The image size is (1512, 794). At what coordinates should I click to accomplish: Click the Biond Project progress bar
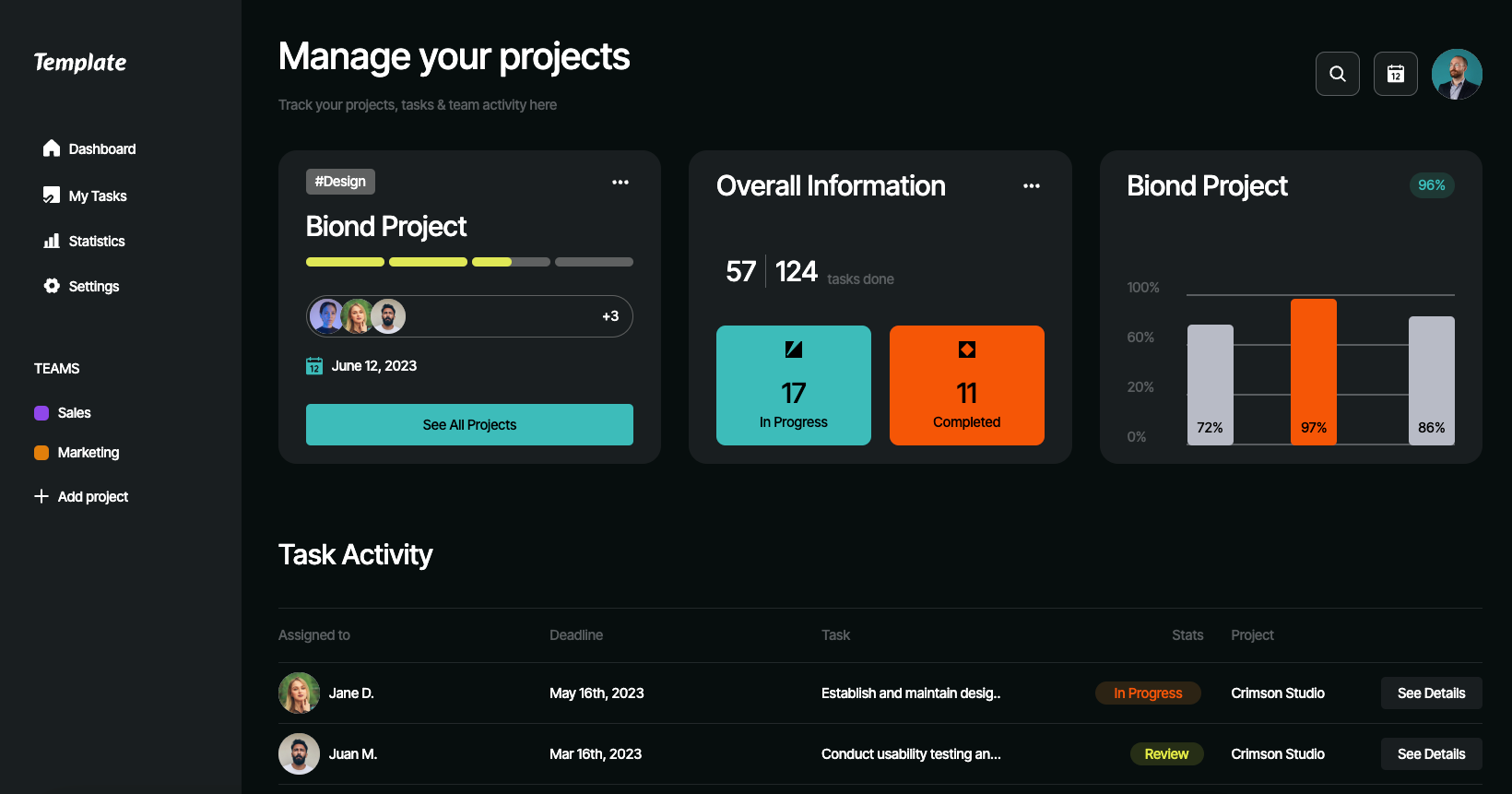pos(469,262)
